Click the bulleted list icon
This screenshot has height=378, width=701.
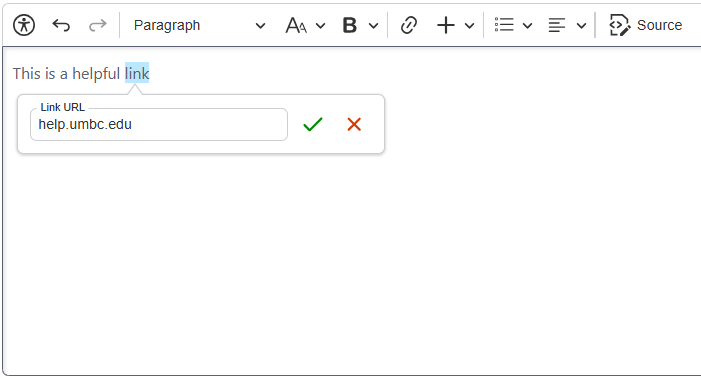pyautogui.click(x=504, y=25)
